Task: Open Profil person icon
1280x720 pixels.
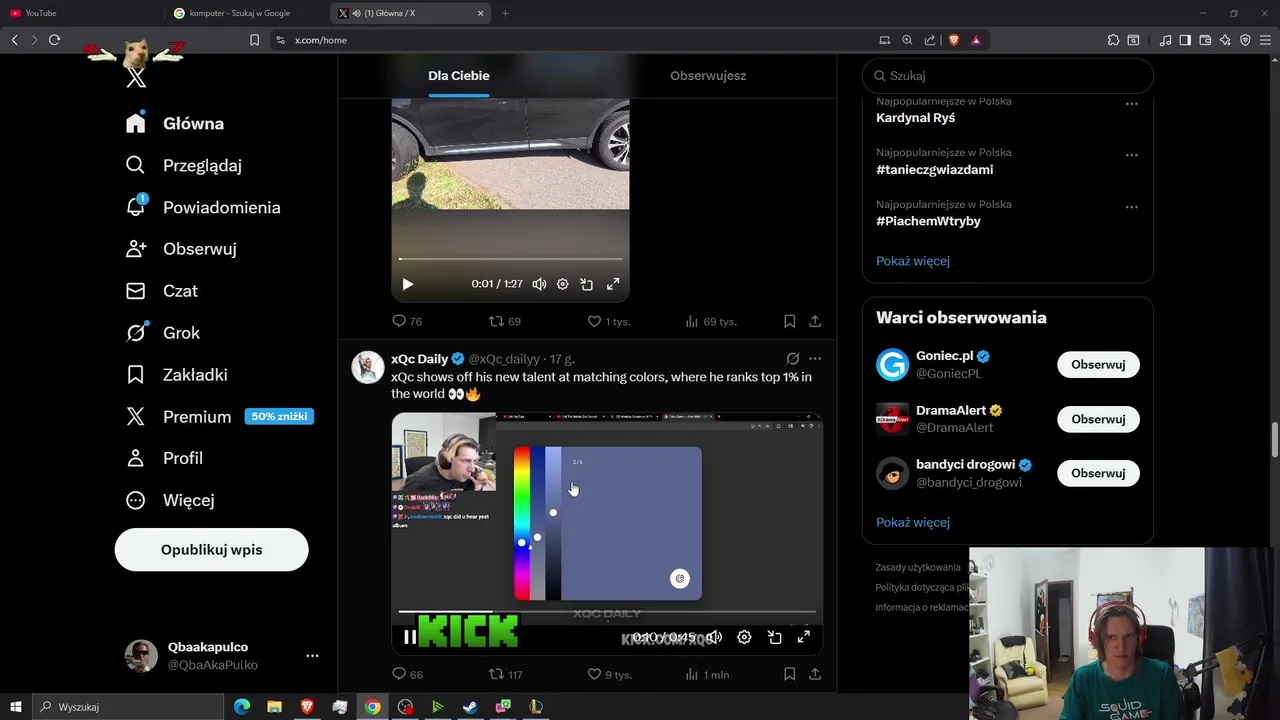Action: (136, 458)
